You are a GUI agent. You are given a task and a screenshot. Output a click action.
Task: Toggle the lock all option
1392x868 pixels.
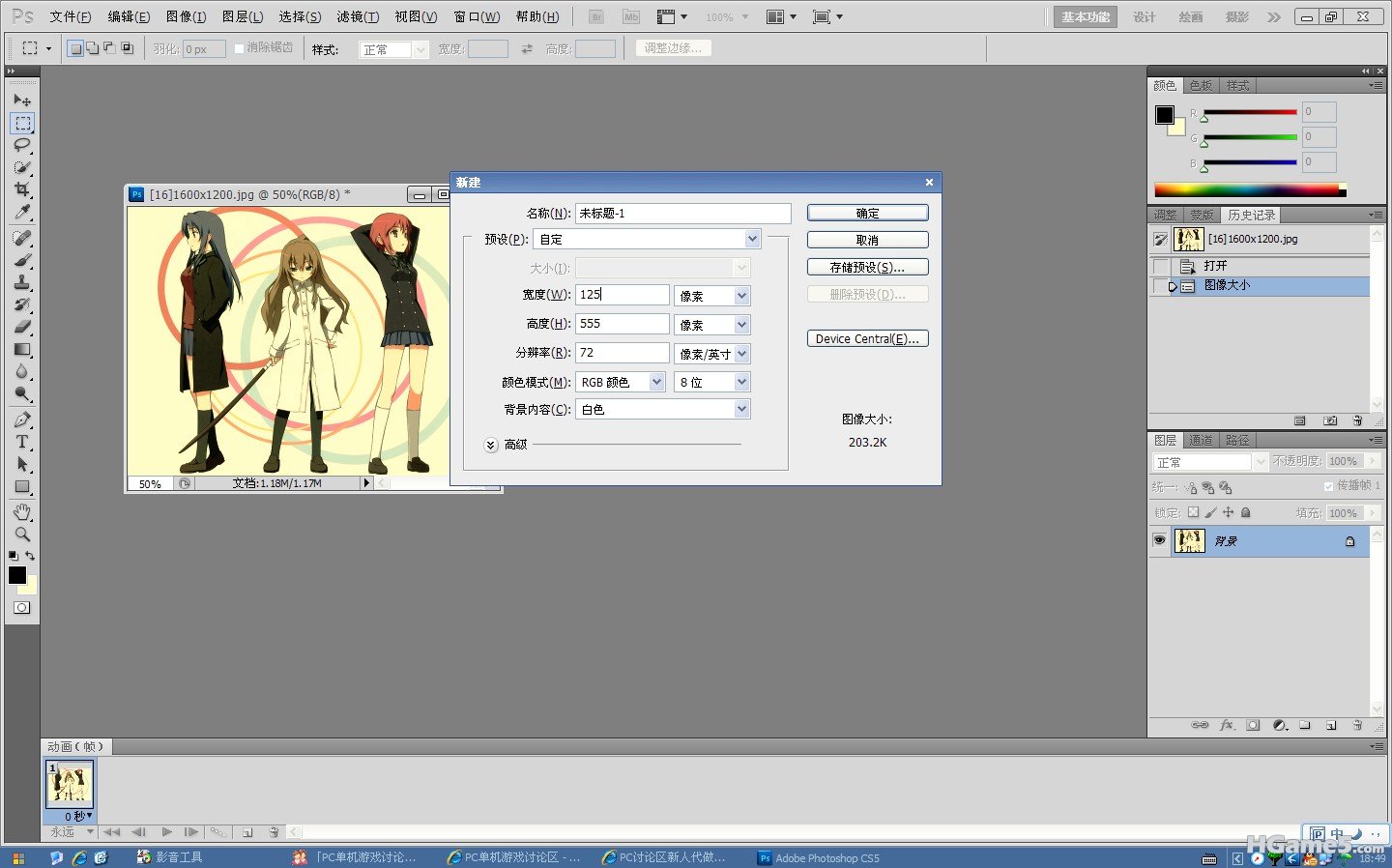pos(1245,512)
